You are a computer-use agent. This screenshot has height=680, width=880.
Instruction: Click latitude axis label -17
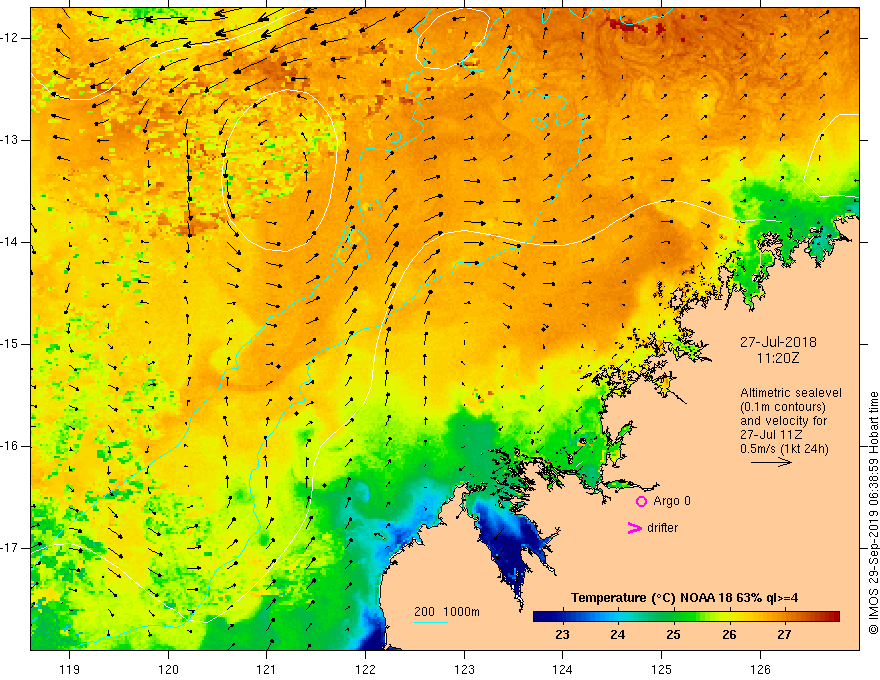(11, 548)
